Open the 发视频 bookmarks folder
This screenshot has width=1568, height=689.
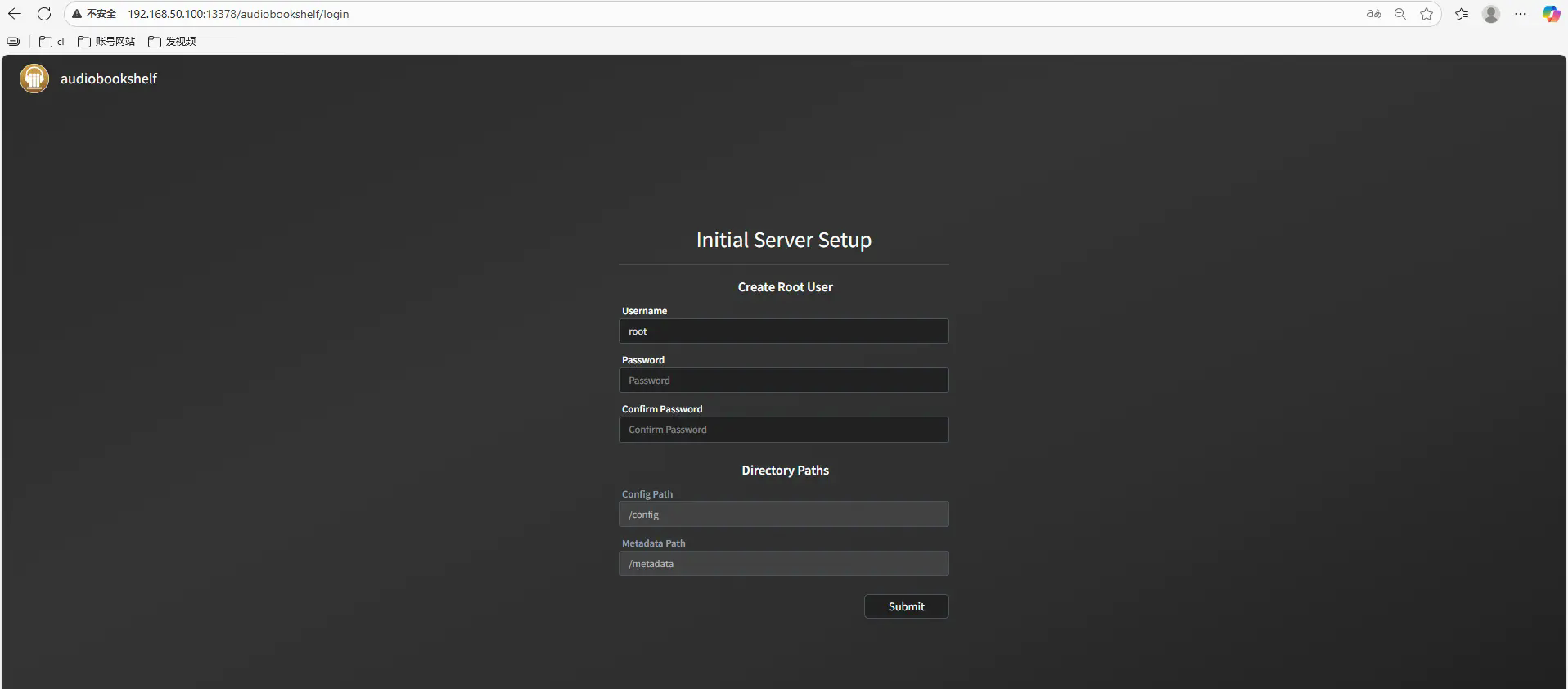[172, 41]
